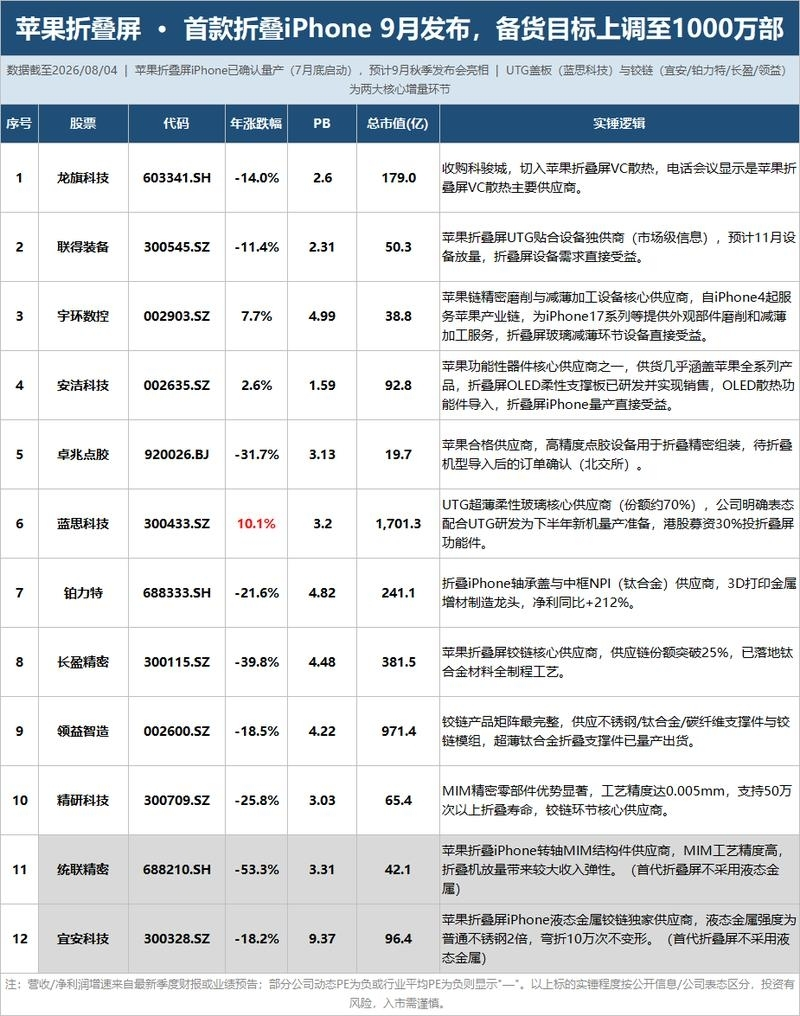
Task: Click the 苹果折叠屏 banner title
Action: [x=400, y=29]
